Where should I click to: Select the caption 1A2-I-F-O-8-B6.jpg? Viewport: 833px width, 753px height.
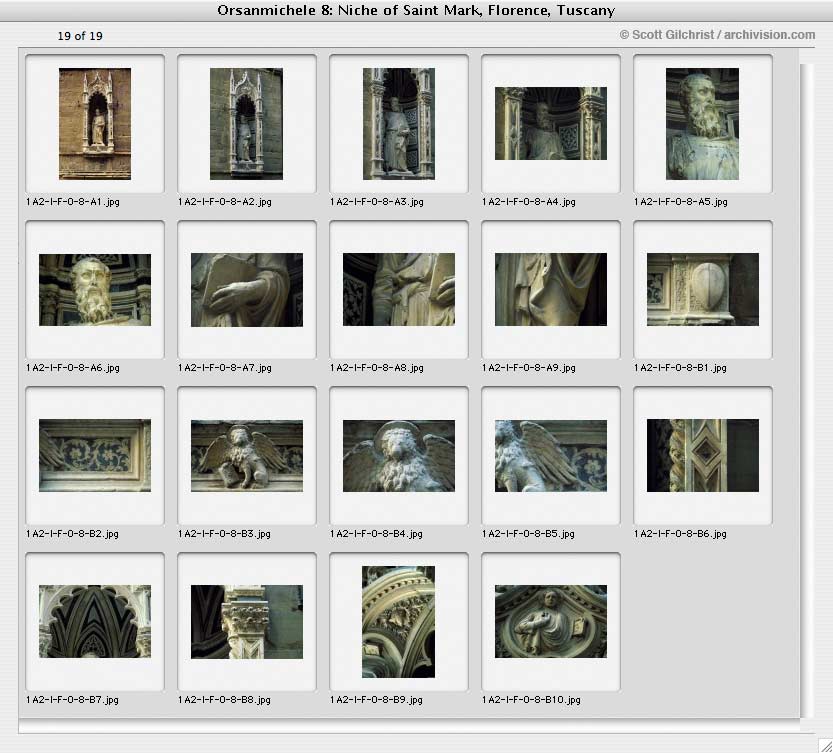680,534
